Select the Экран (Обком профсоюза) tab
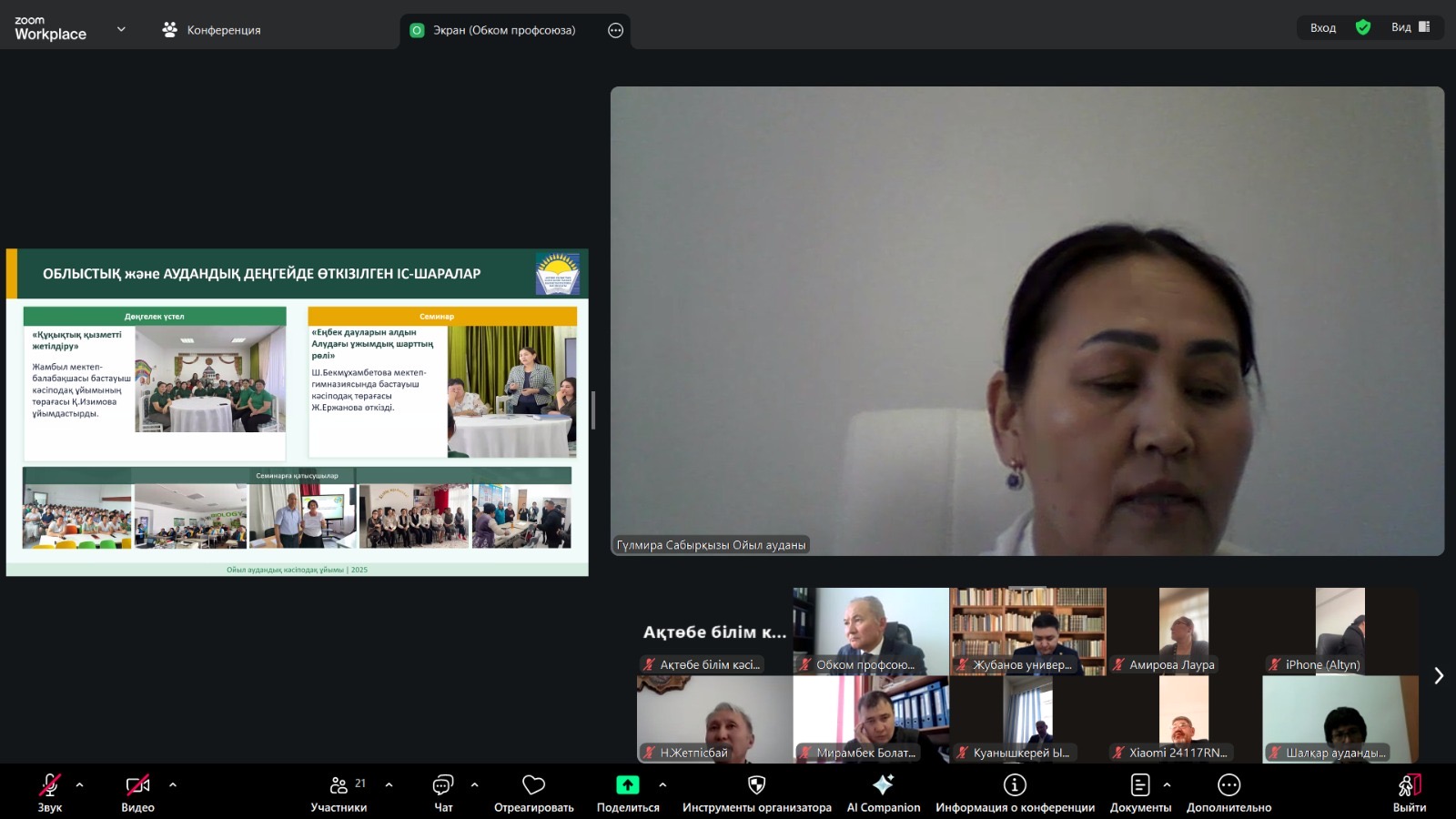1456x819 pixels. click(503, 30)
